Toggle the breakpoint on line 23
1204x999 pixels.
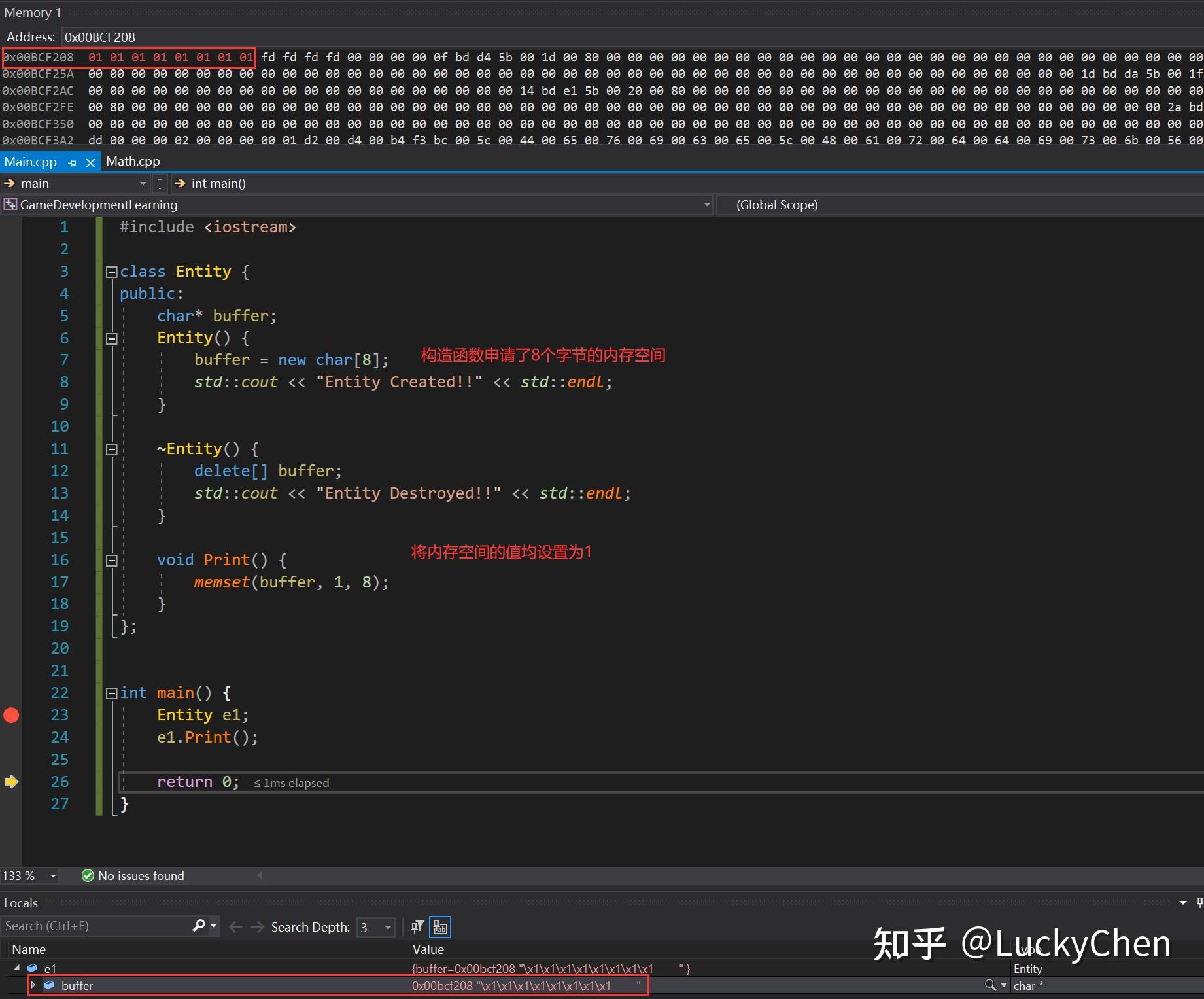[11, 714]
